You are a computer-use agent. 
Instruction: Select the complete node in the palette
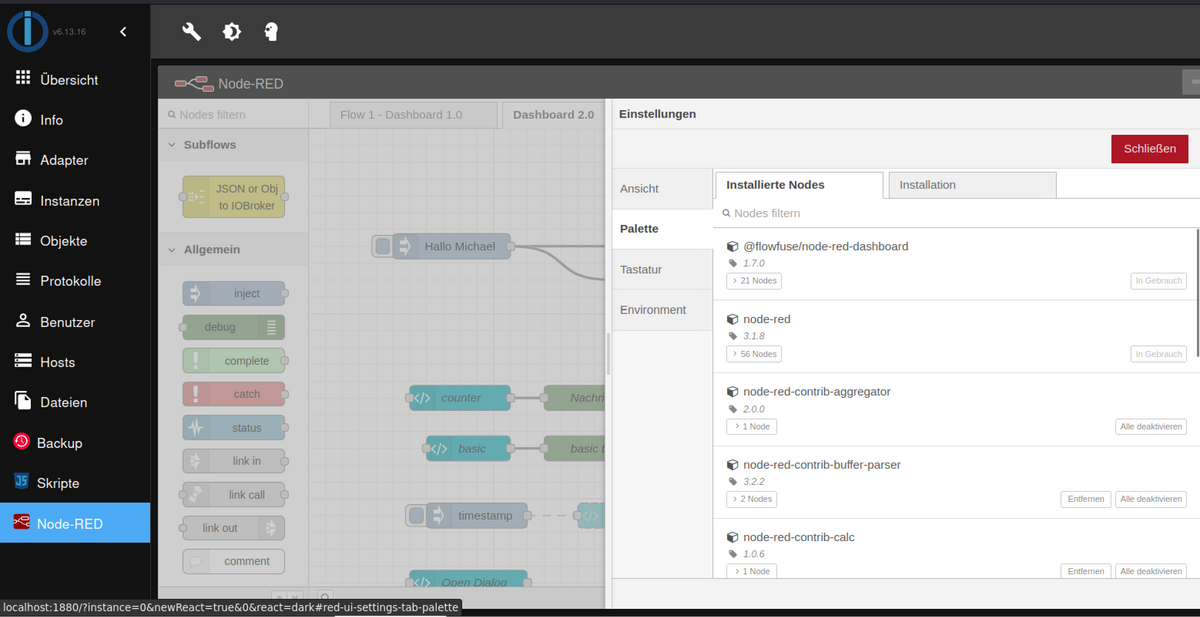(x=234, y=361)
